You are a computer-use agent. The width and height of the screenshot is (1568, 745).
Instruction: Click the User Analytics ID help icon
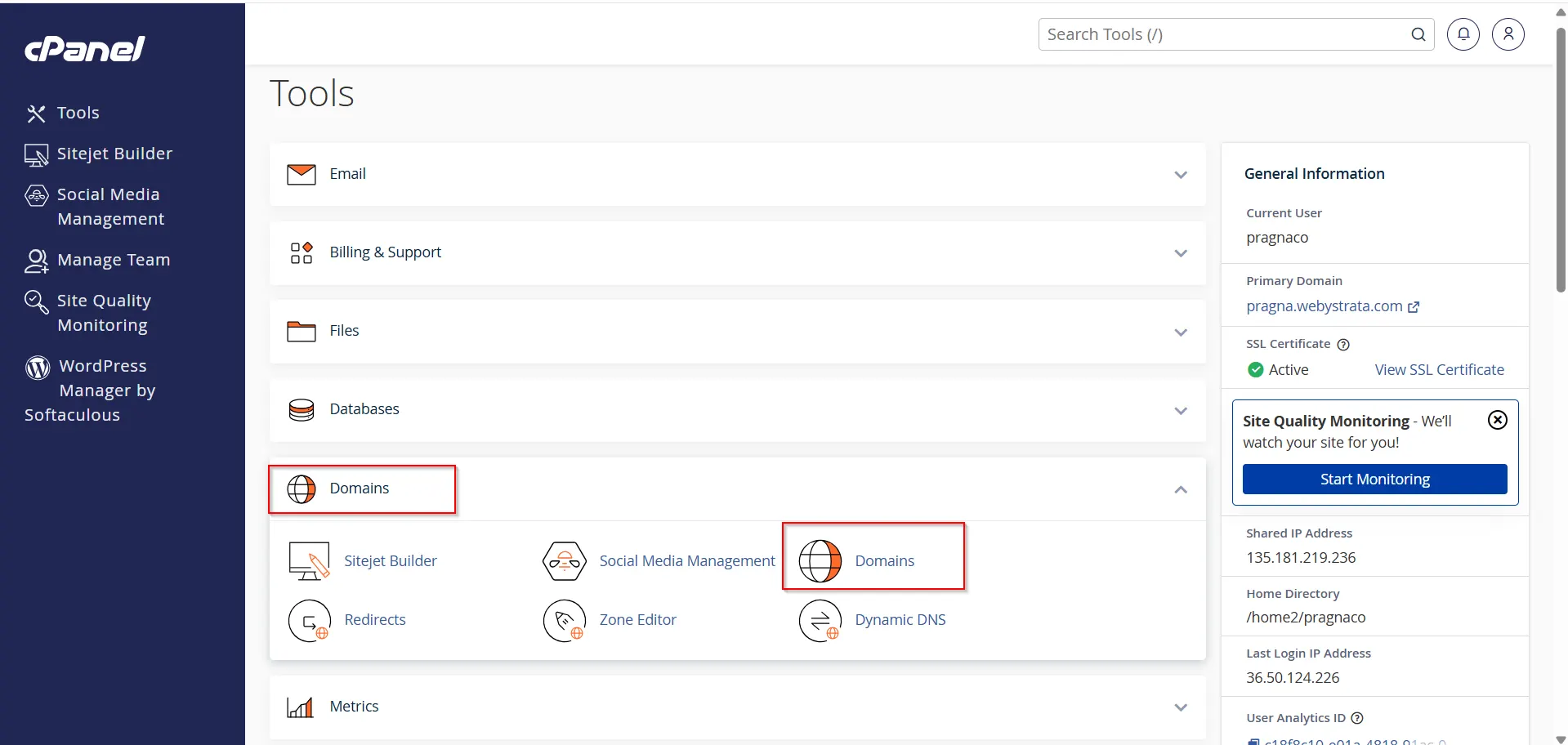(1357, 718)
